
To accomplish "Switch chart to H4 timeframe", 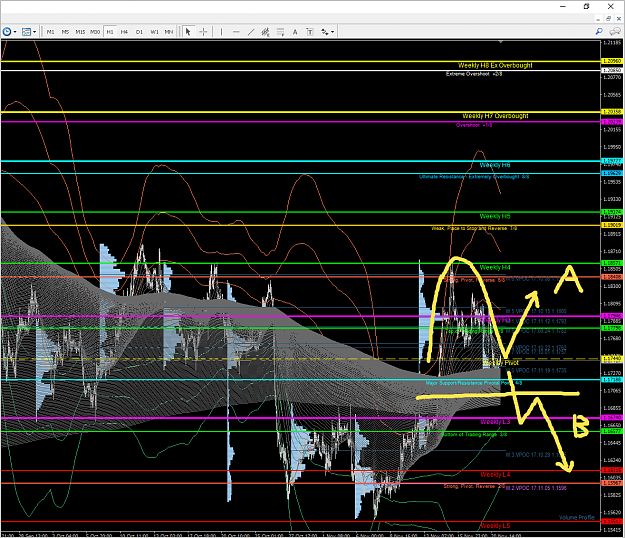I will (124, 31).
